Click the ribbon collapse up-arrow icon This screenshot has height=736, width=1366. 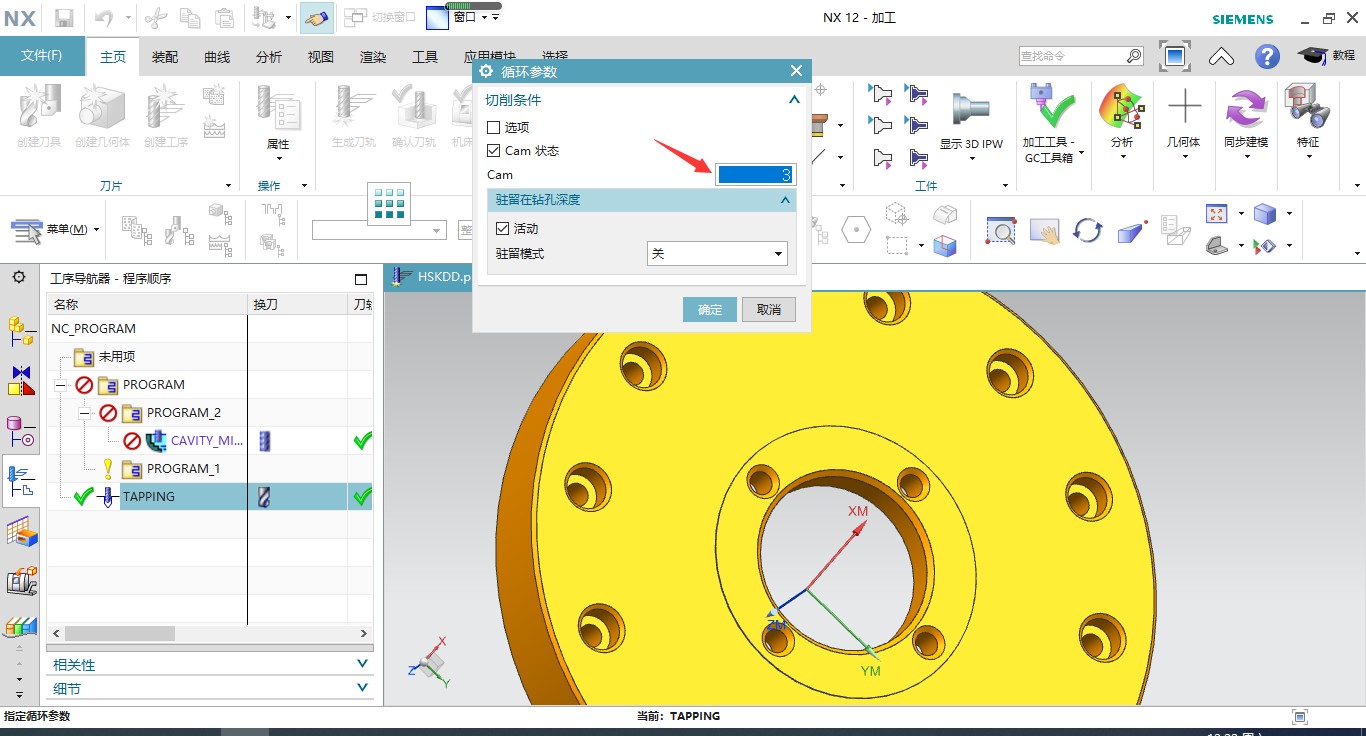[1221, 56]
